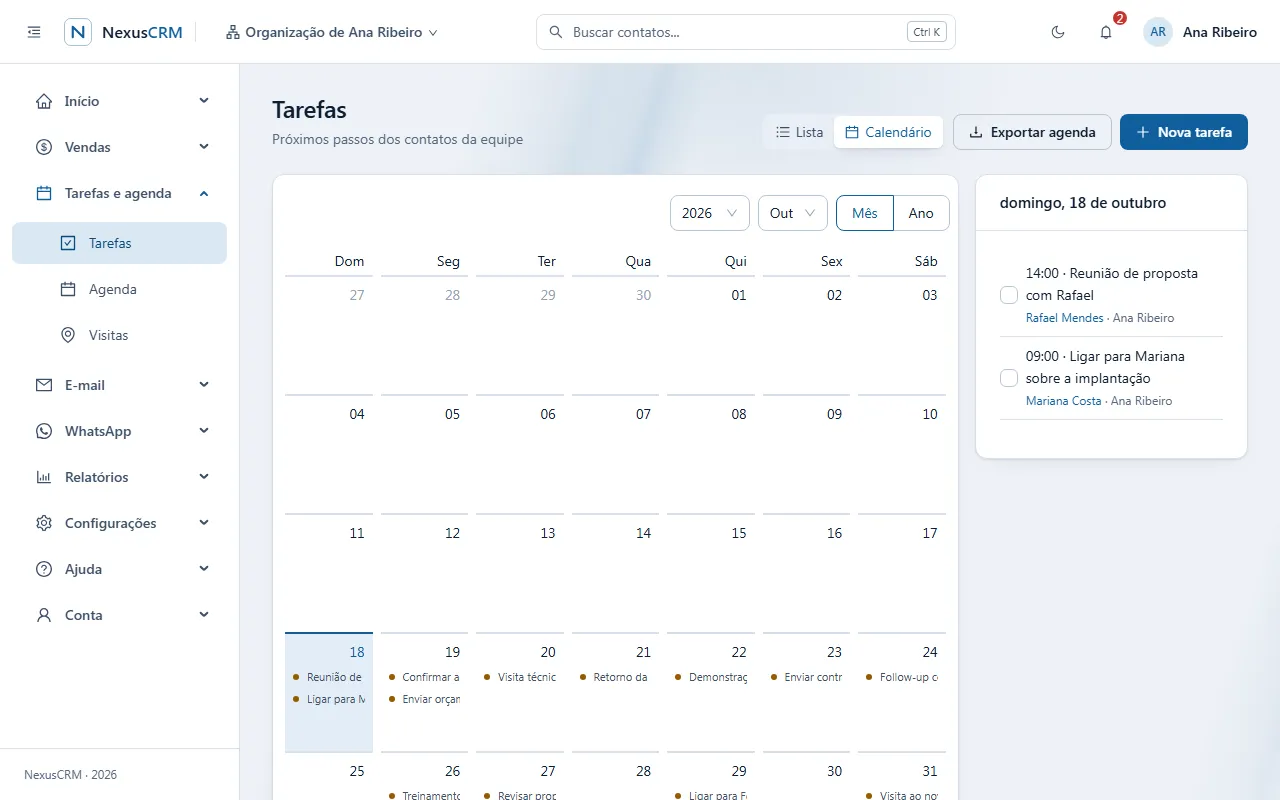
Task: Expand the Vendas menu chevron
Action: pyautogui.click(x=204, y=147)
